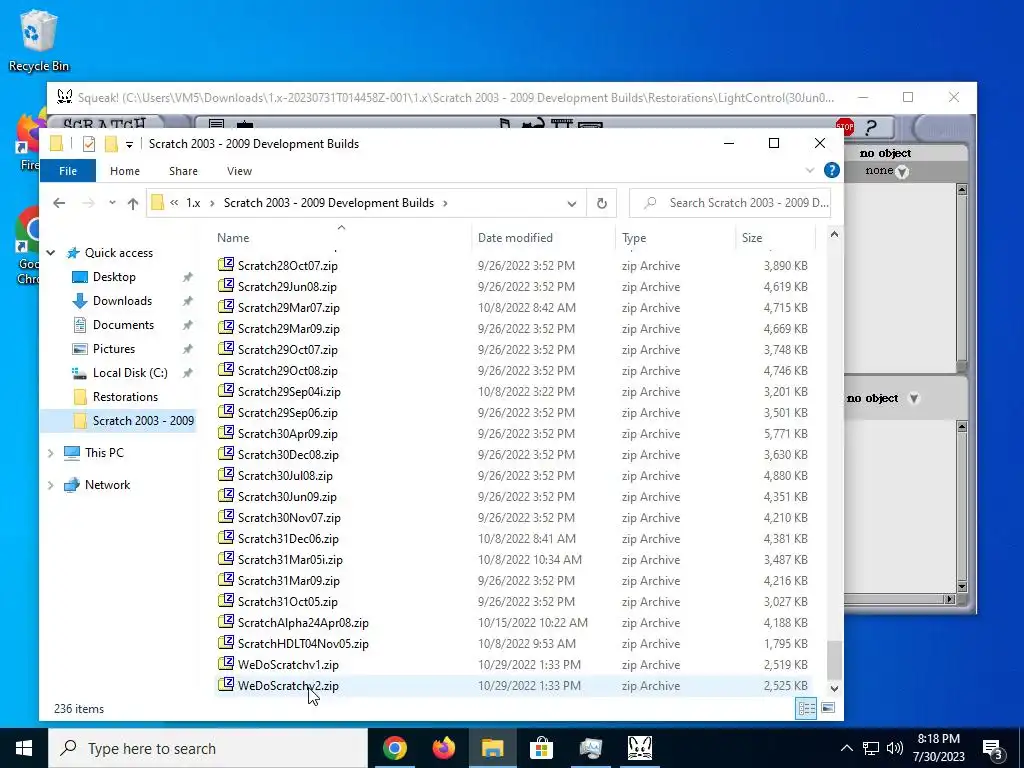This screenshot has width=1024, height=768.
Task: Go up one folder level arrow
Action: 133,203
